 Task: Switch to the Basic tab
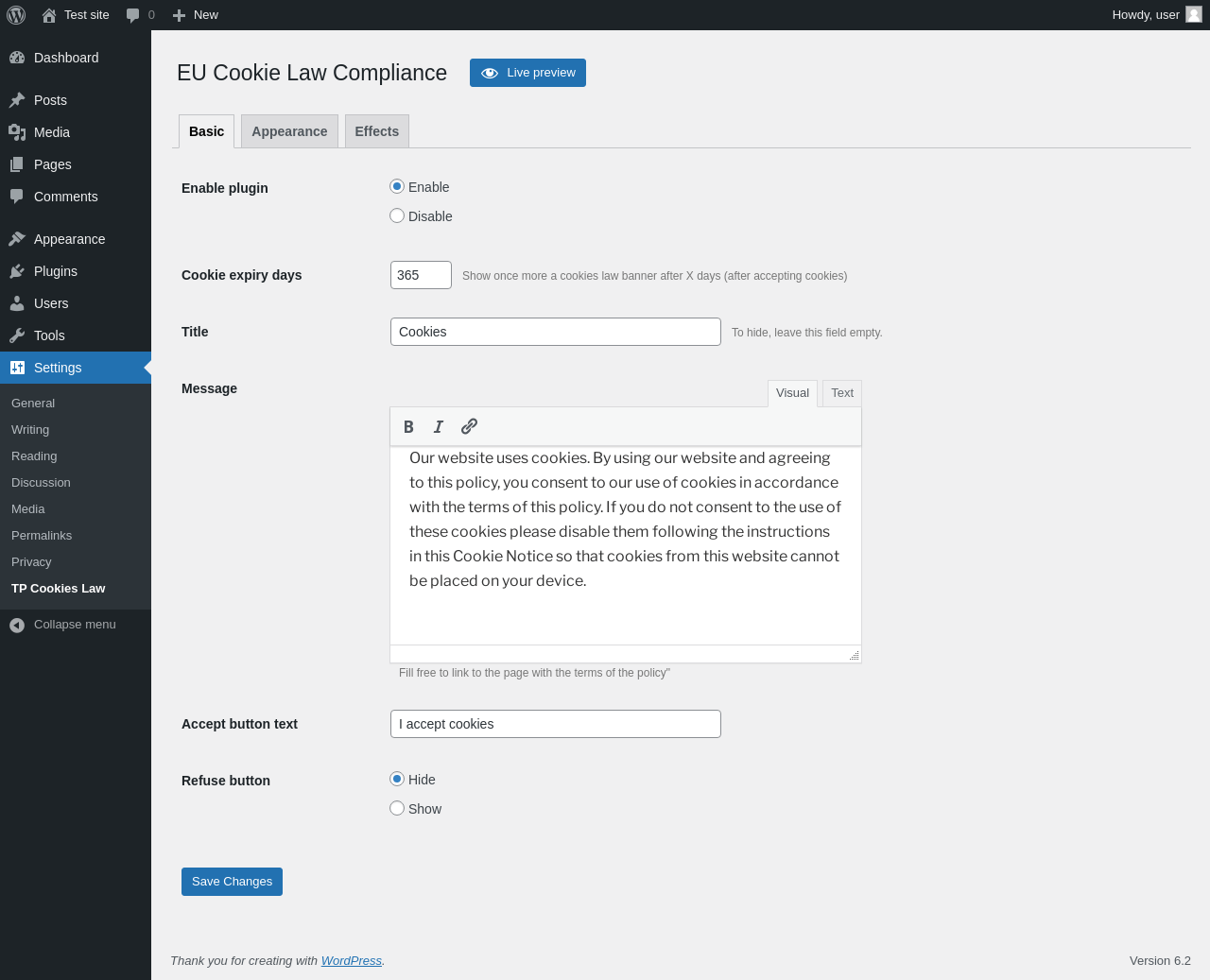206,131
